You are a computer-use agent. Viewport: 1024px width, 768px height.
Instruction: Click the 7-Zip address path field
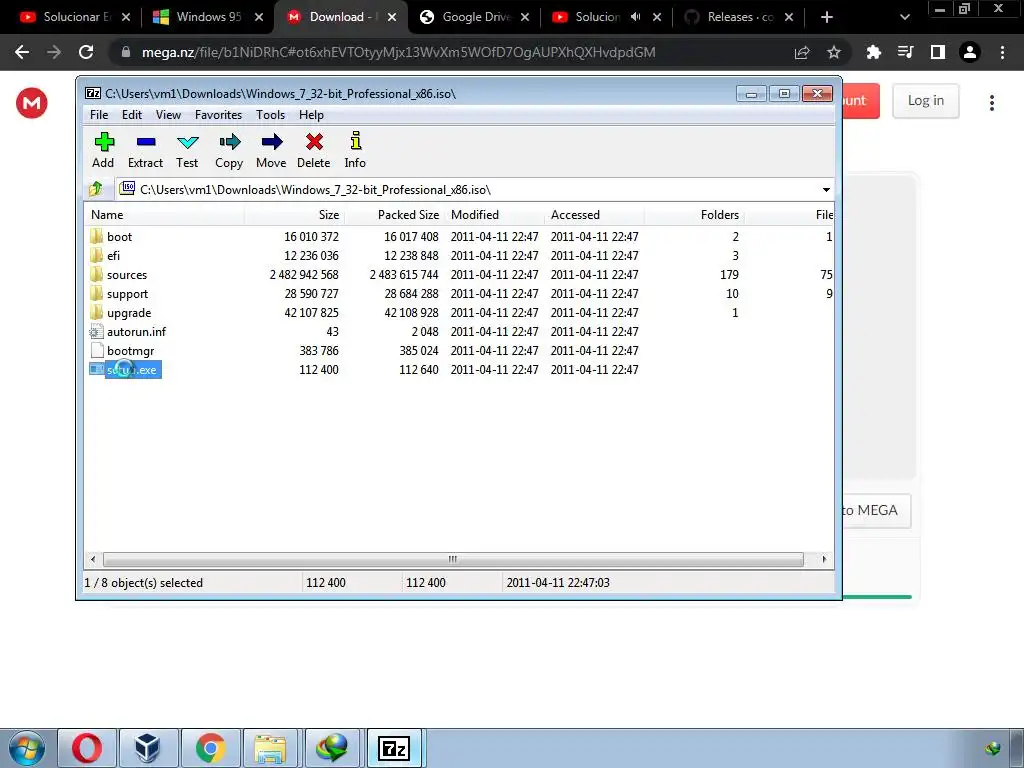(x=475, y=190)
